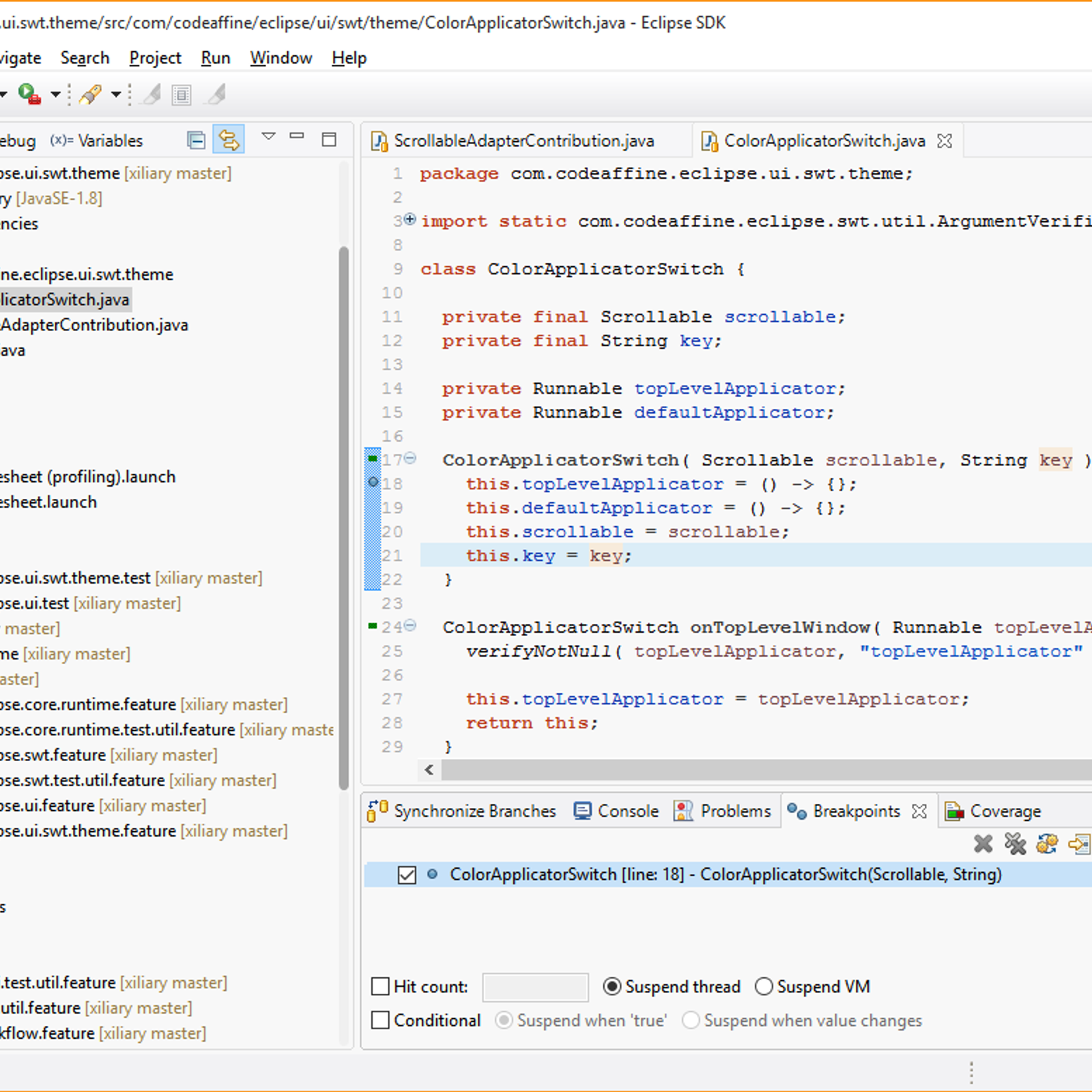
Task: Click the grayed document toolbar icon
Action: coord(182,95)
